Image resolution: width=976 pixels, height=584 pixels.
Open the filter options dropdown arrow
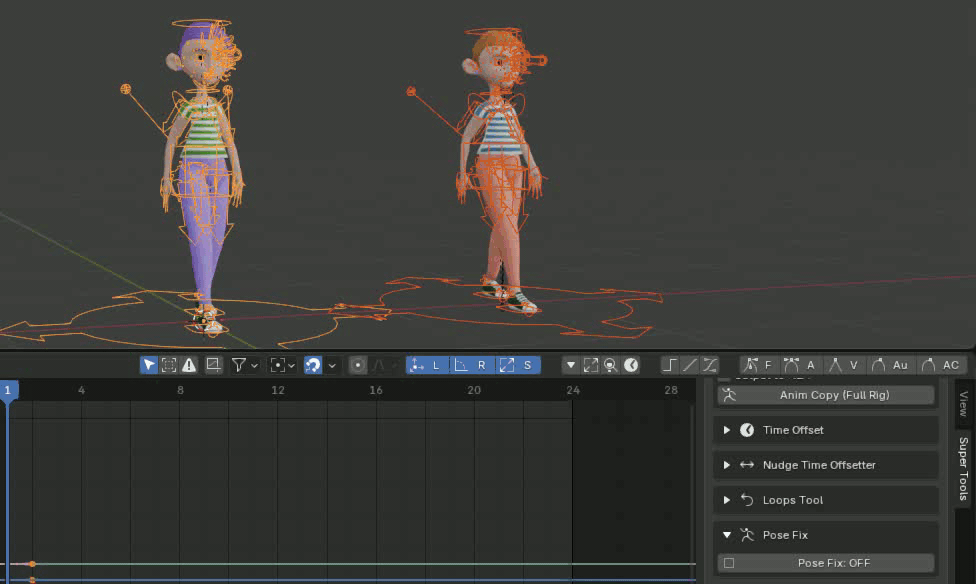[254, 365]
